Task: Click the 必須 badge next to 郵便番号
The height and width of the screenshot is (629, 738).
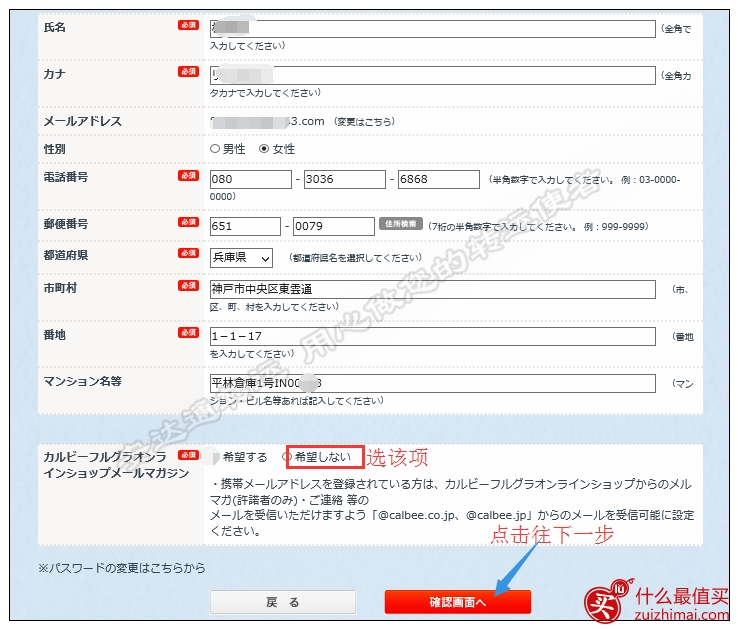Action: point(188,222)
